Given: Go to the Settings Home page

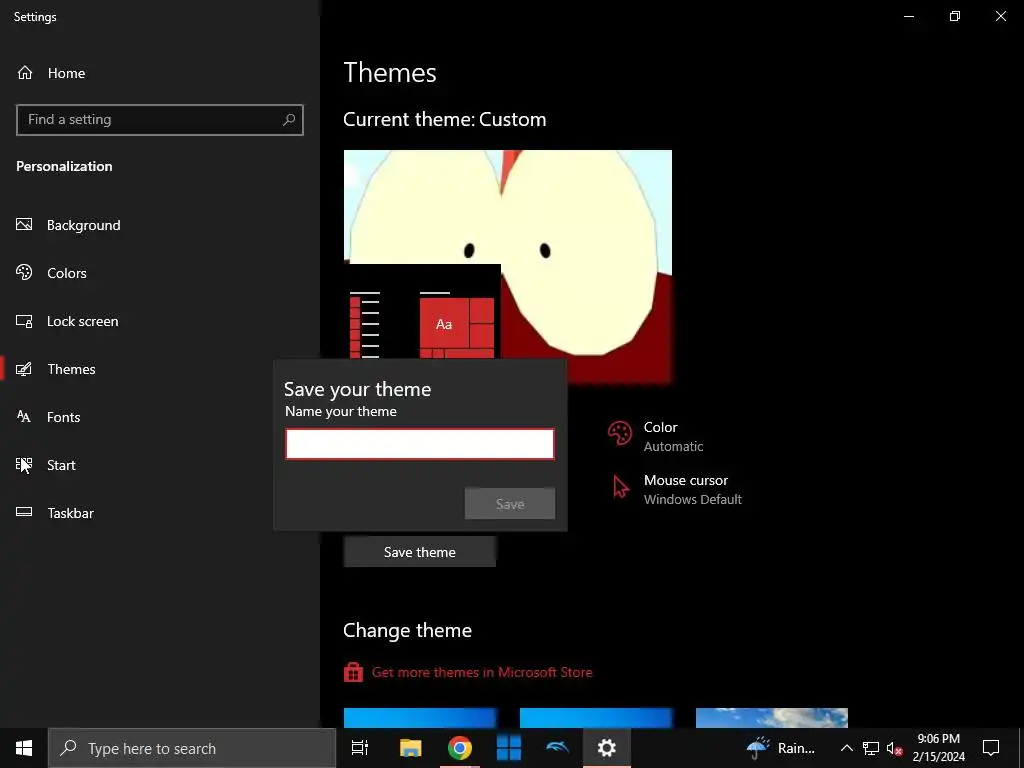Looking at the screenshot, I should [x=51, y=73].
